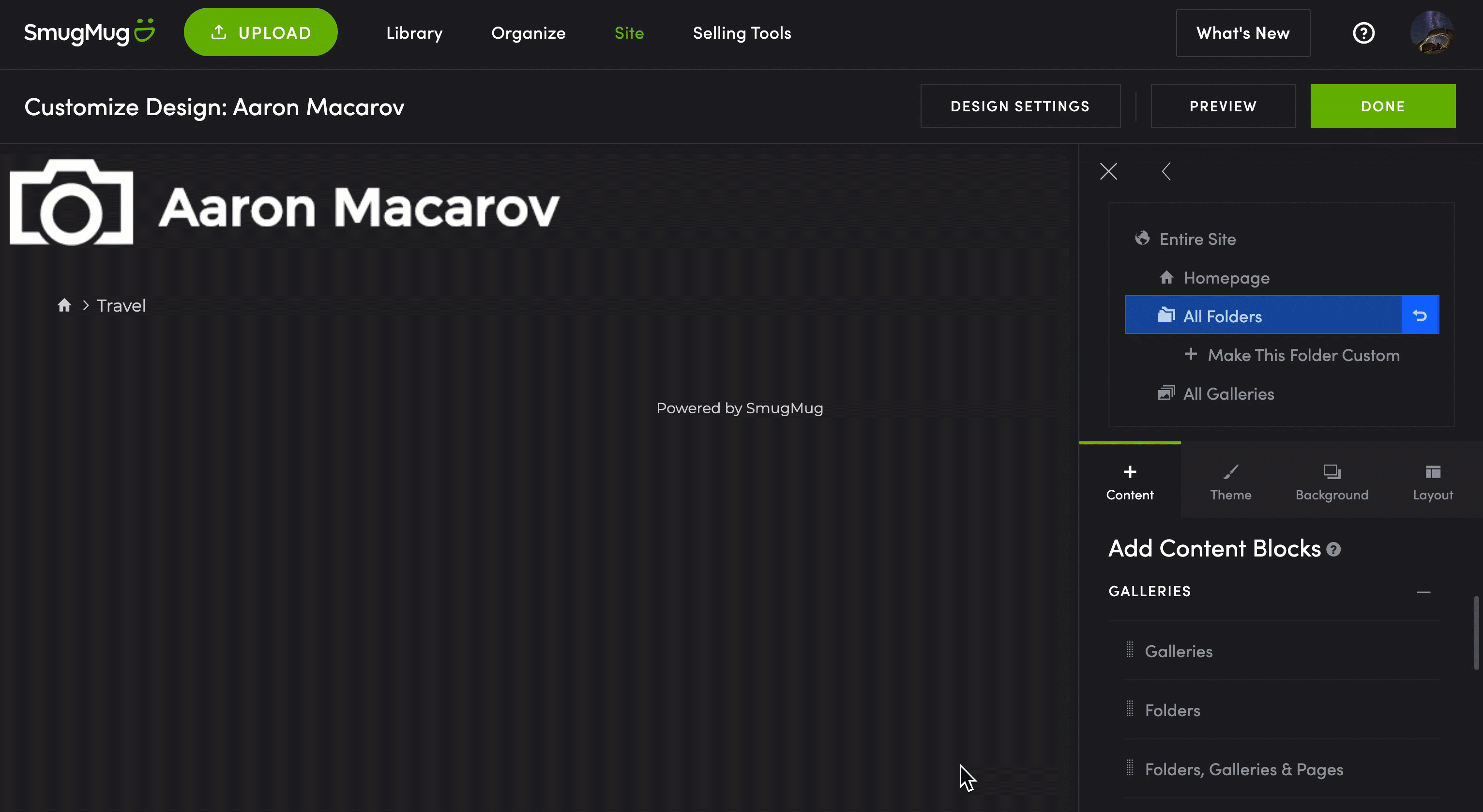Open DESIGN SETTINGS

click(x=1019, y=106)
